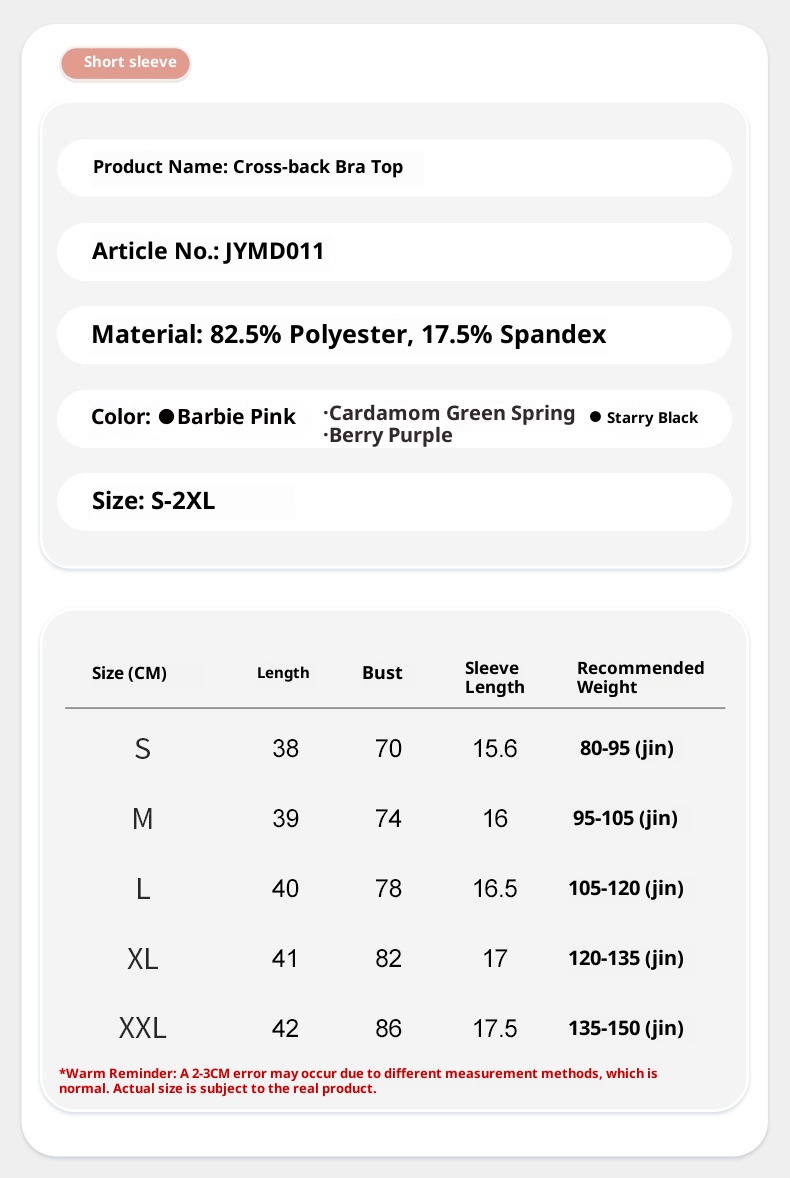Click the Short sleeve tab badge
Viewport: 790px width, 1178px height.
125,63
